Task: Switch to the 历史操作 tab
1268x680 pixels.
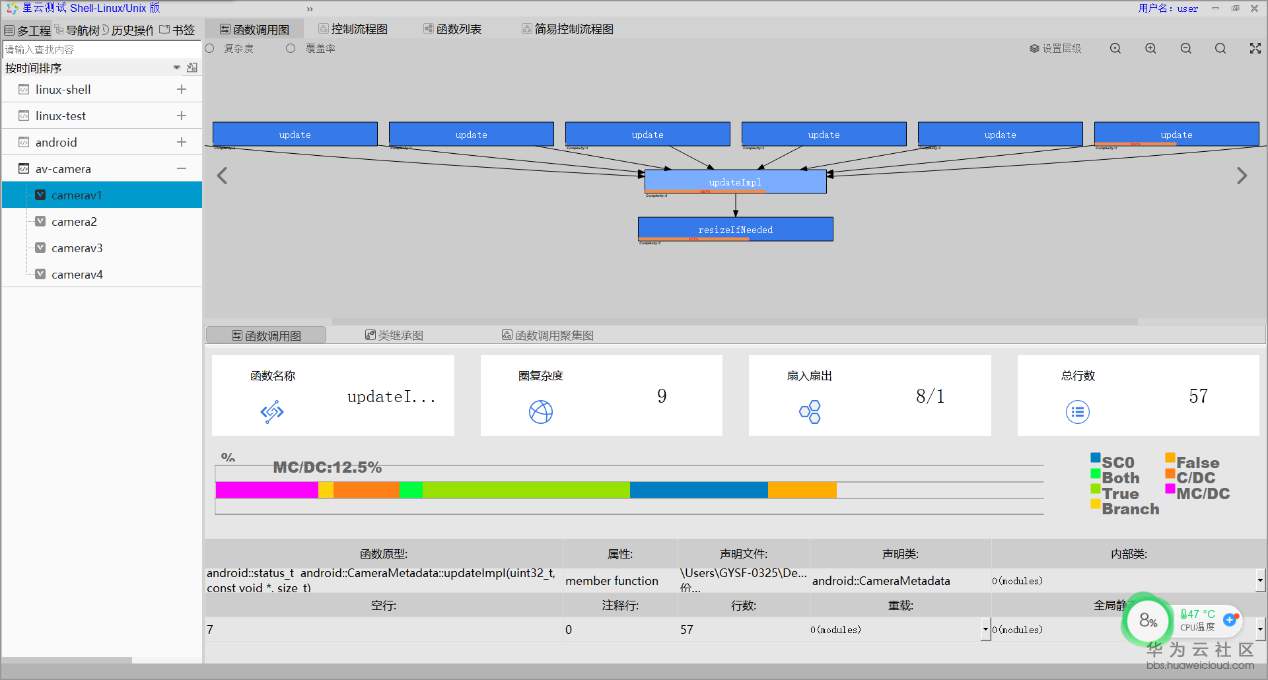Action: click(129, 30)
